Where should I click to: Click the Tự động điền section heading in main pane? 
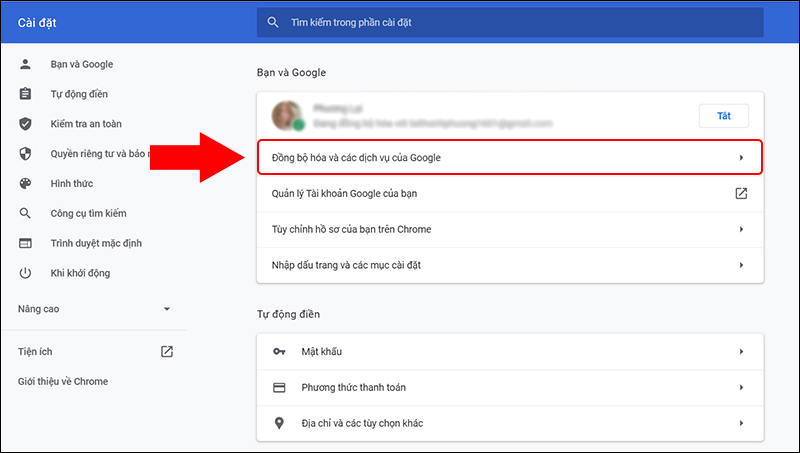(x=288, y=314)
